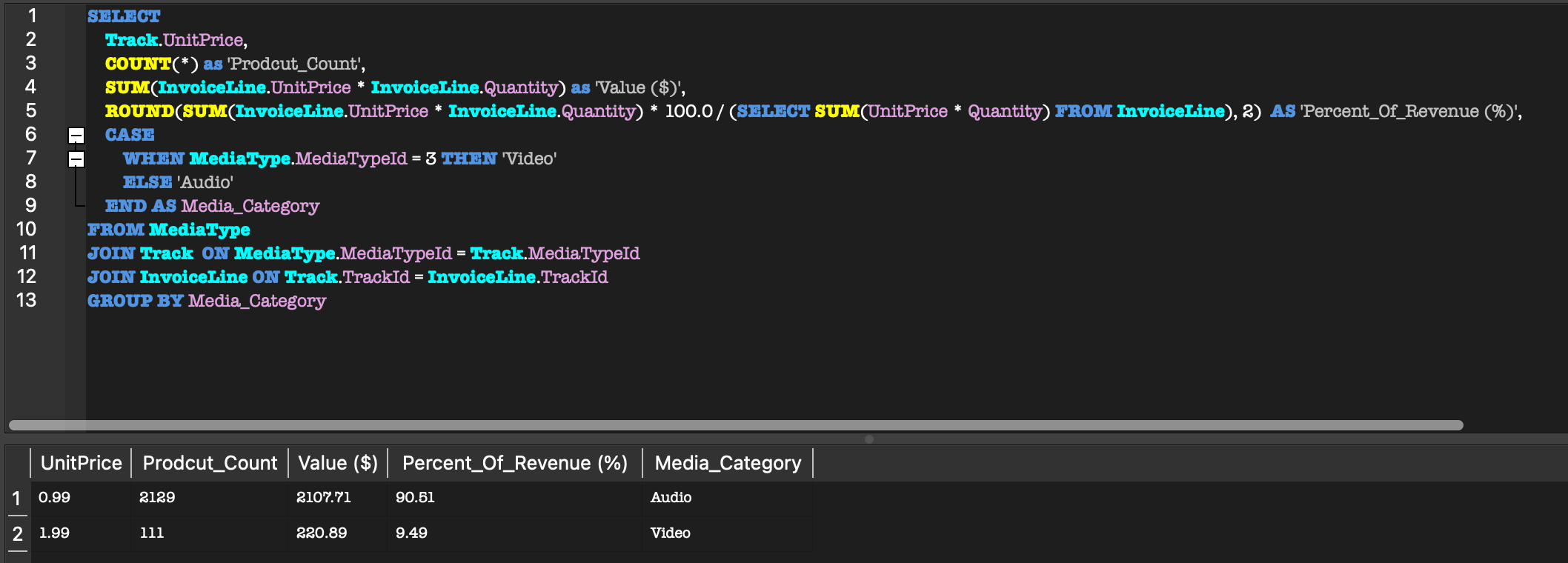Sort by the UnitPrice column header
This screenshot has height=563, width=1568.
pyautogui.click(x=81, y=463)
